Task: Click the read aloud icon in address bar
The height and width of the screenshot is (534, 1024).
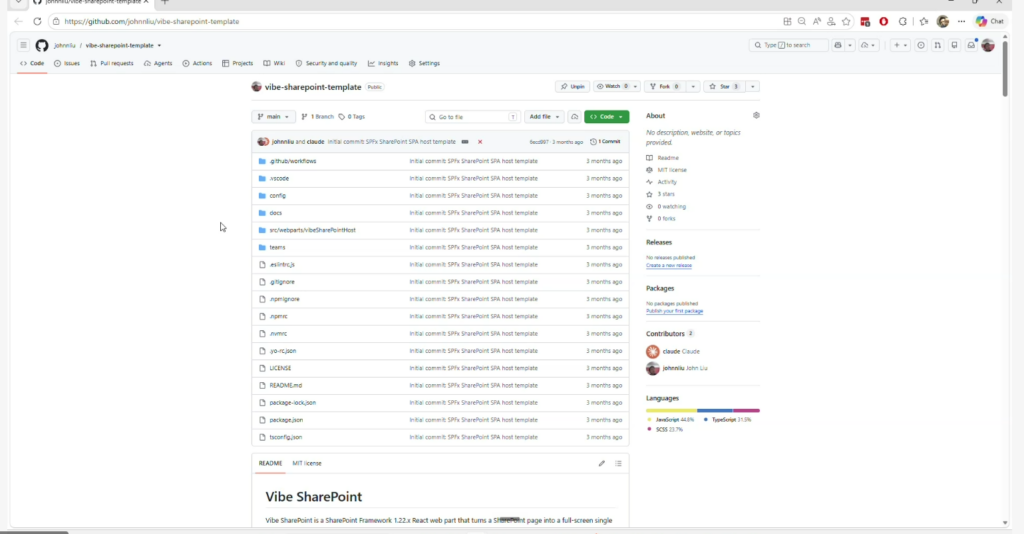Action: [x=816, y=22]
